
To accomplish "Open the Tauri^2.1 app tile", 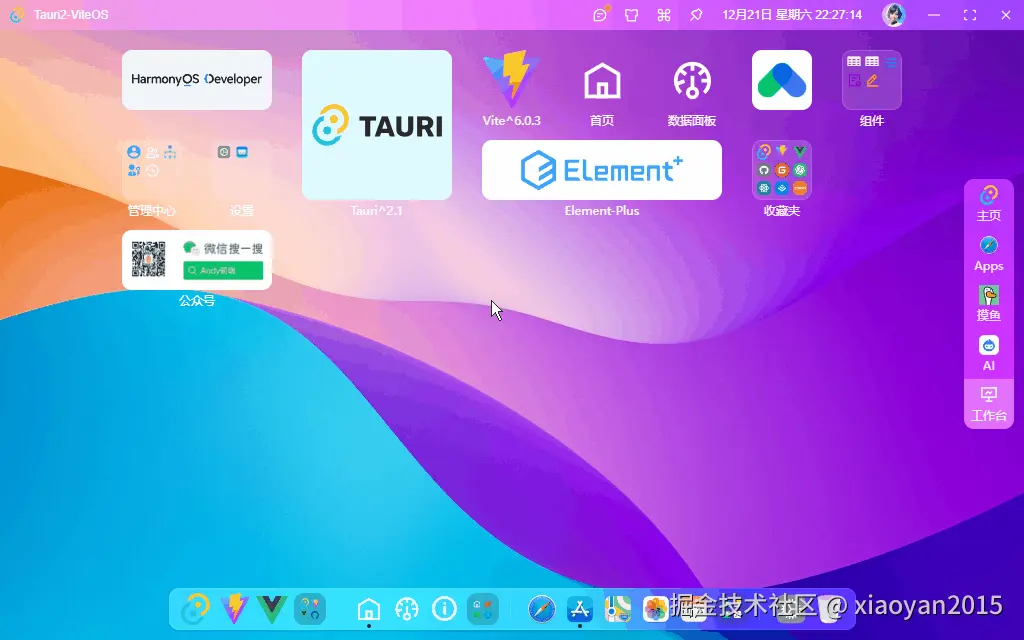I will 377,125.
